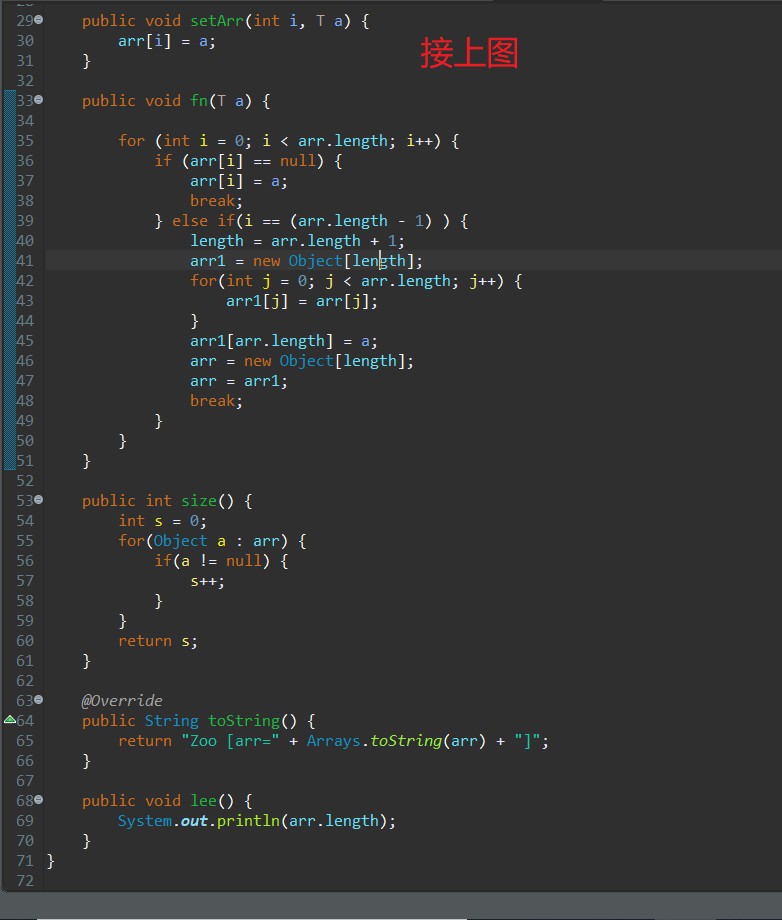The height and width of the screenshot is (920, 782).
Task: Click 'null' in the size method condition
Action: click(x=243, y=562)
